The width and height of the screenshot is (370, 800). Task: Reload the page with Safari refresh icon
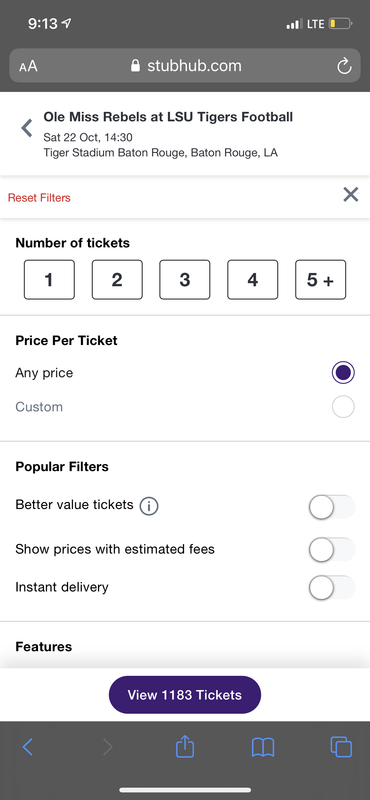point(344,66)
